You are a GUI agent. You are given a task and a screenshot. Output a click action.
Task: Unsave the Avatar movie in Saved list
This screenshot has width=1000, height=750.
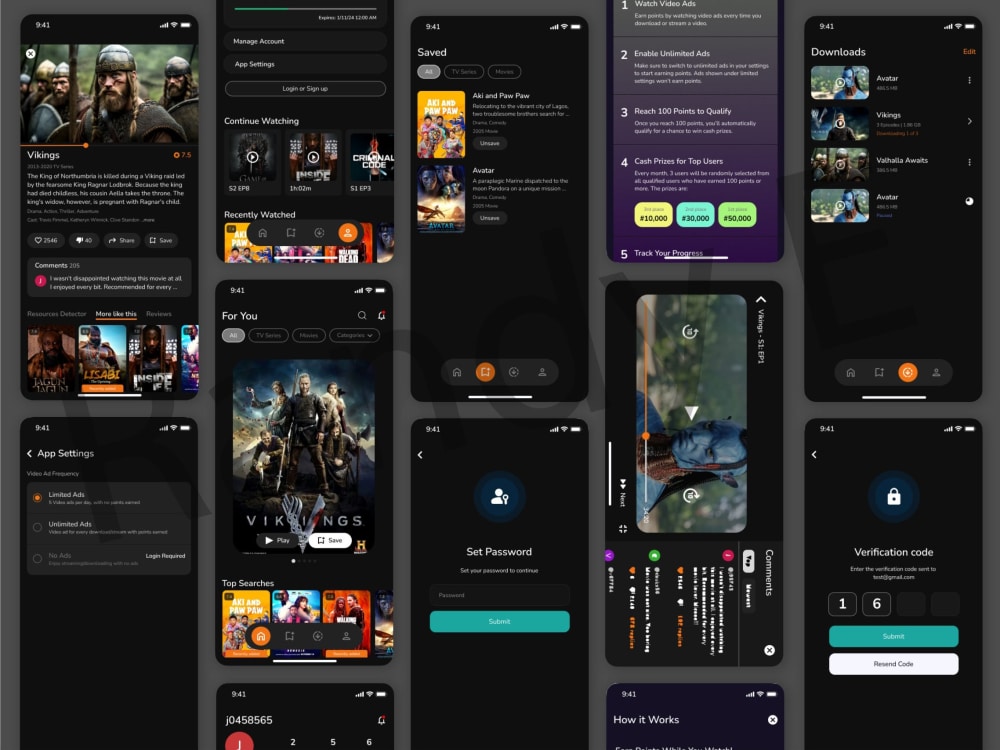pyautogui.click(x=490, y=218)
